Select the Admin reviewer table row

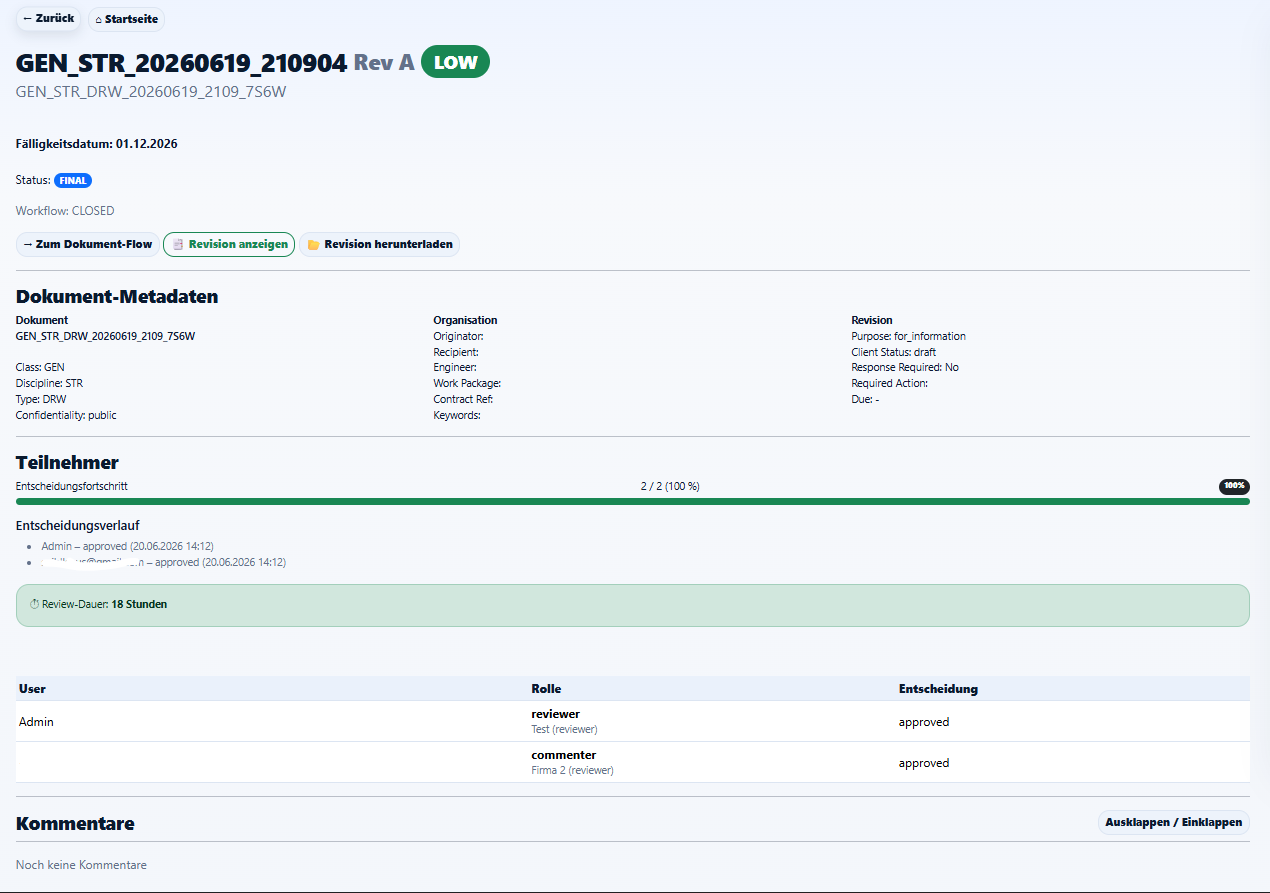[x=633, y=721]
